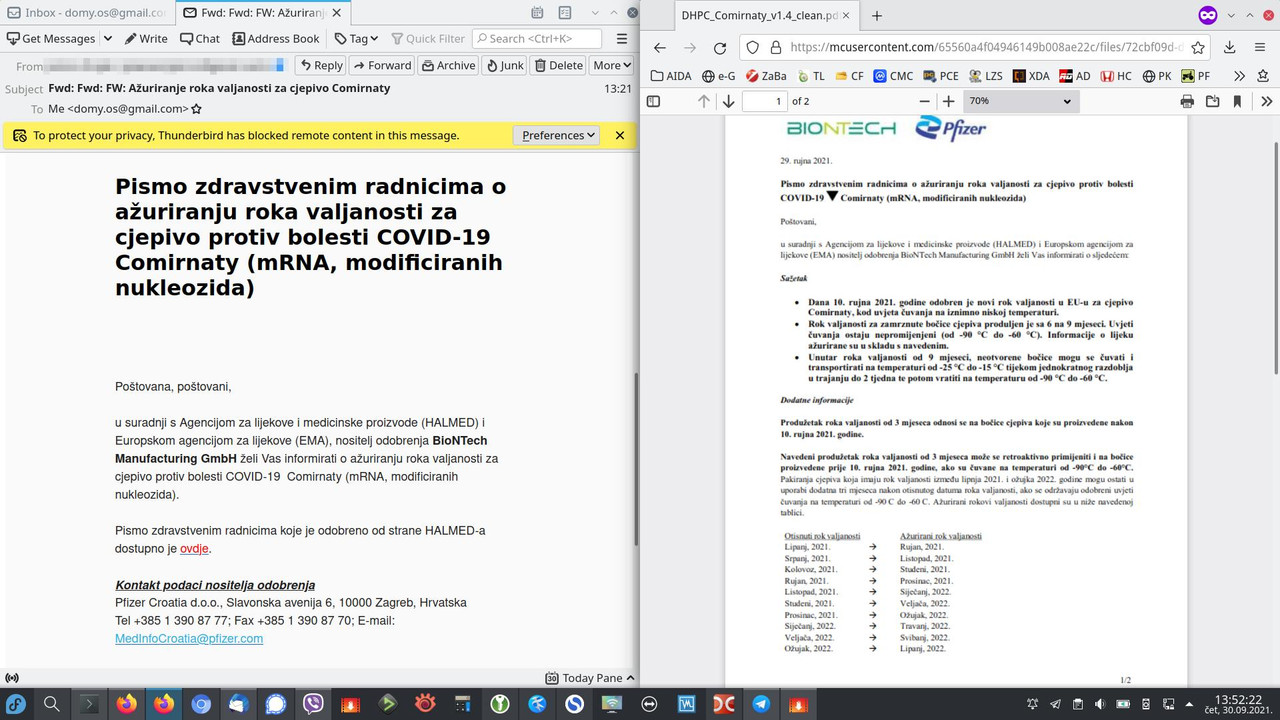Archive the email message

447,65
